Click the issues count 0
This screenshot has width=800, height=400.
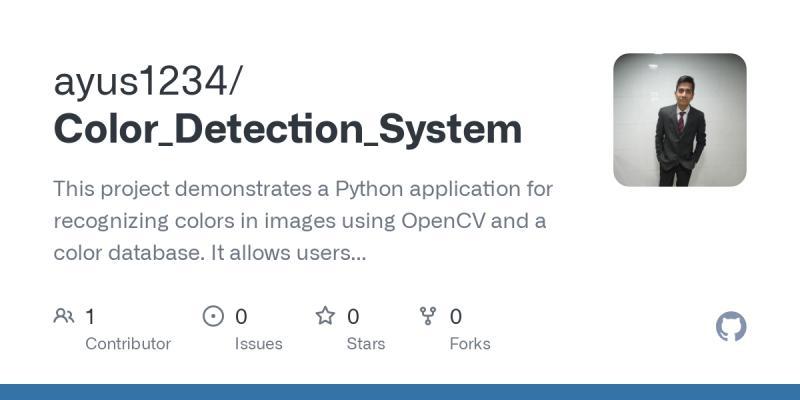241,317
